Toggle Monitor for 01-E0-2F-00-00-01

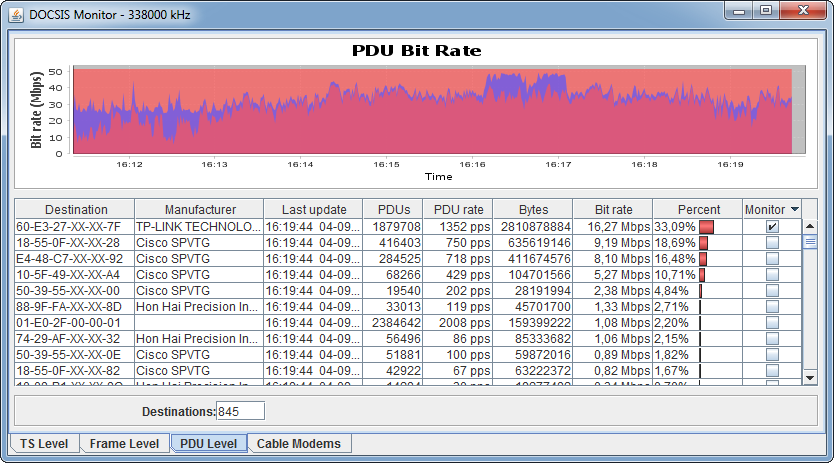click(772, 323)
